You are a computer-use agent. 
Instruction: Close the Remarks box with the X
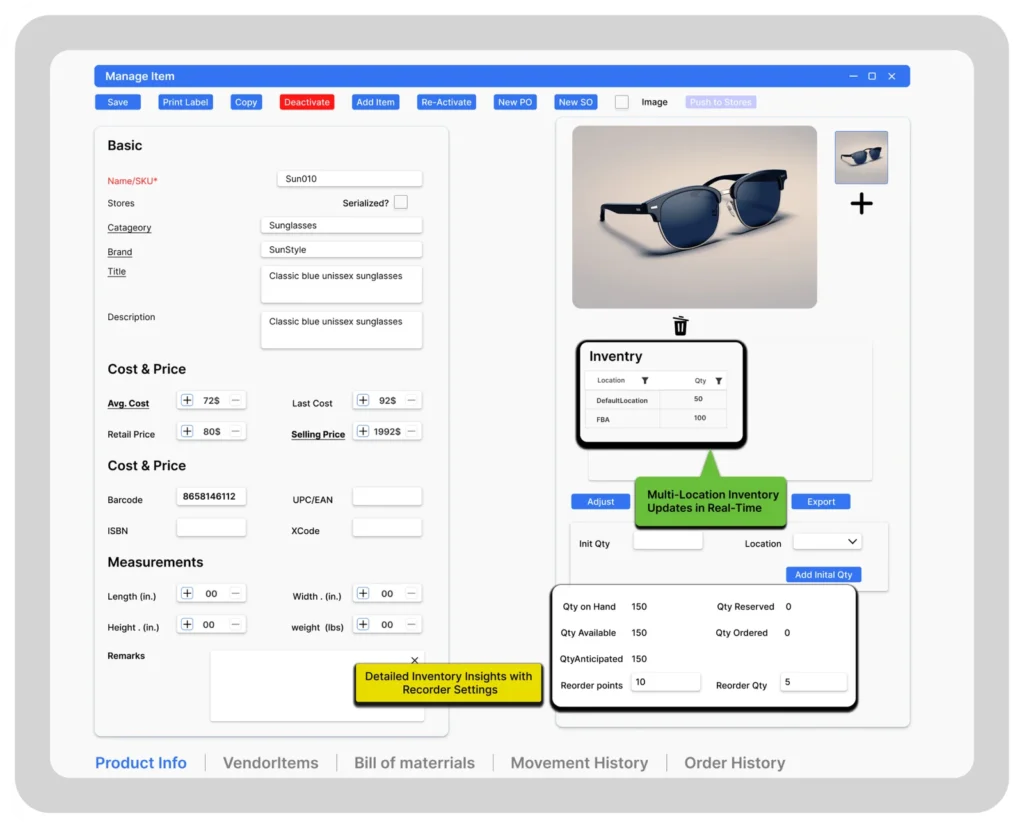(x=415, y=660)
